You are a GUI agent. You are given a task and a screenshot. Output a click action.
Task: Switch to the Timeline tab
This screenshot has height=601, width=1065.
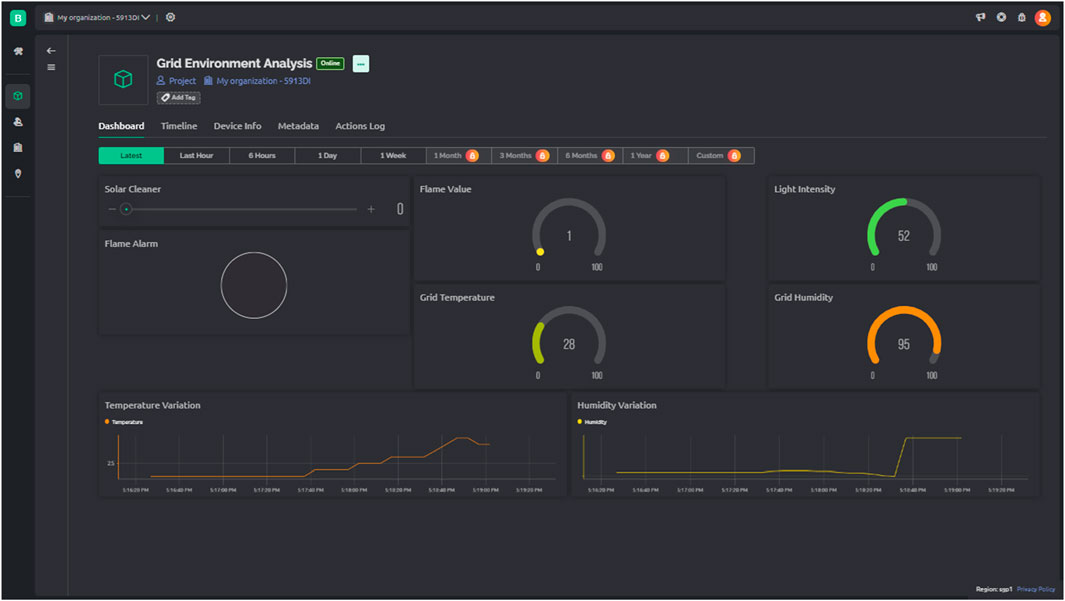point(179,126)
